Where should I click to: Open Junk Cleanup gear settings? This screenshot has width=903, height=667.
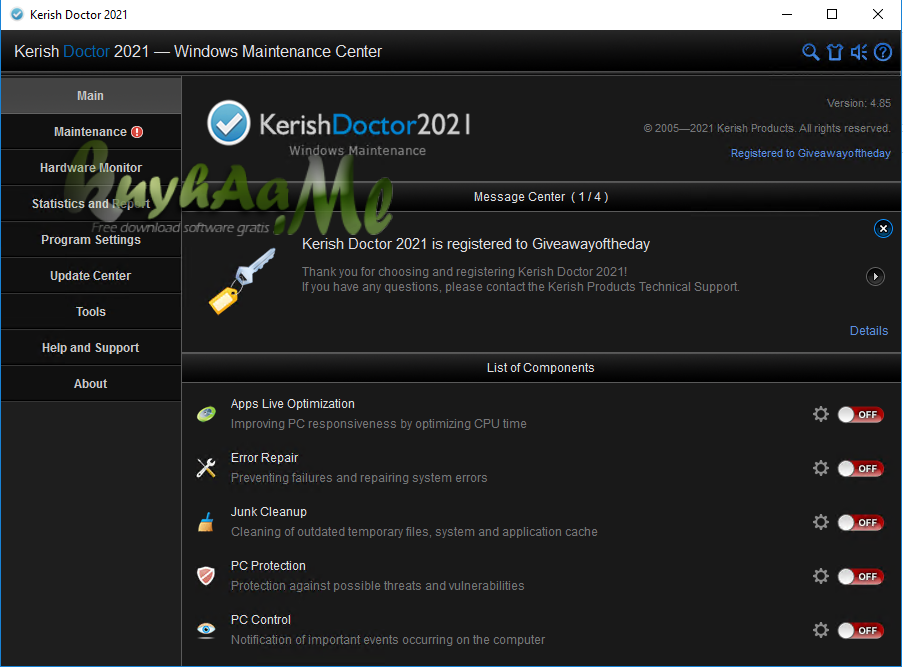pos(821,522)
